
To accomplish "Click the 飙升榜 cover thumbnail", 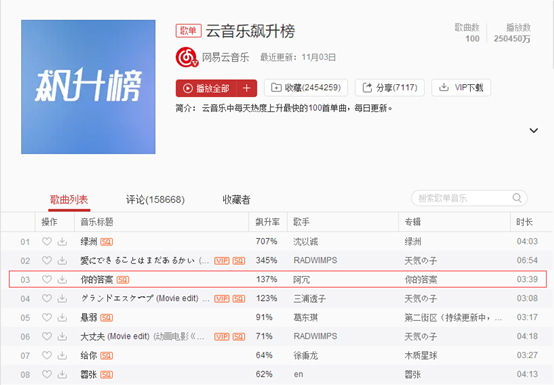I will (x=88, y=87).
